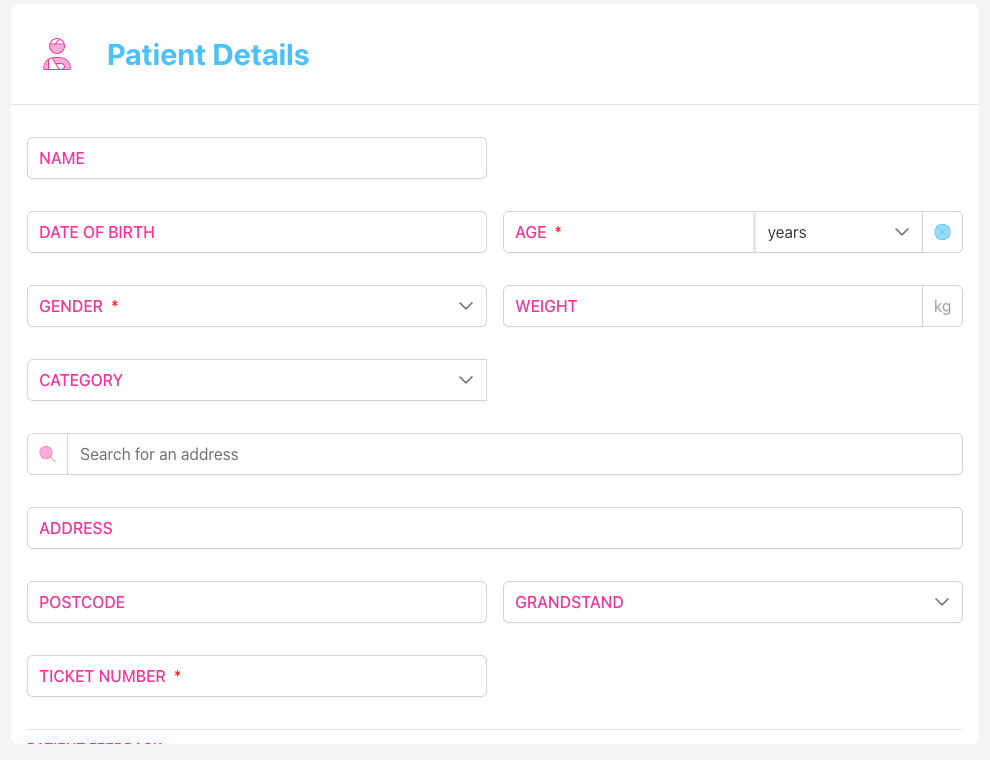Open the age units dropdown showing years
The image size is (990, 760).
click(838, 231)
